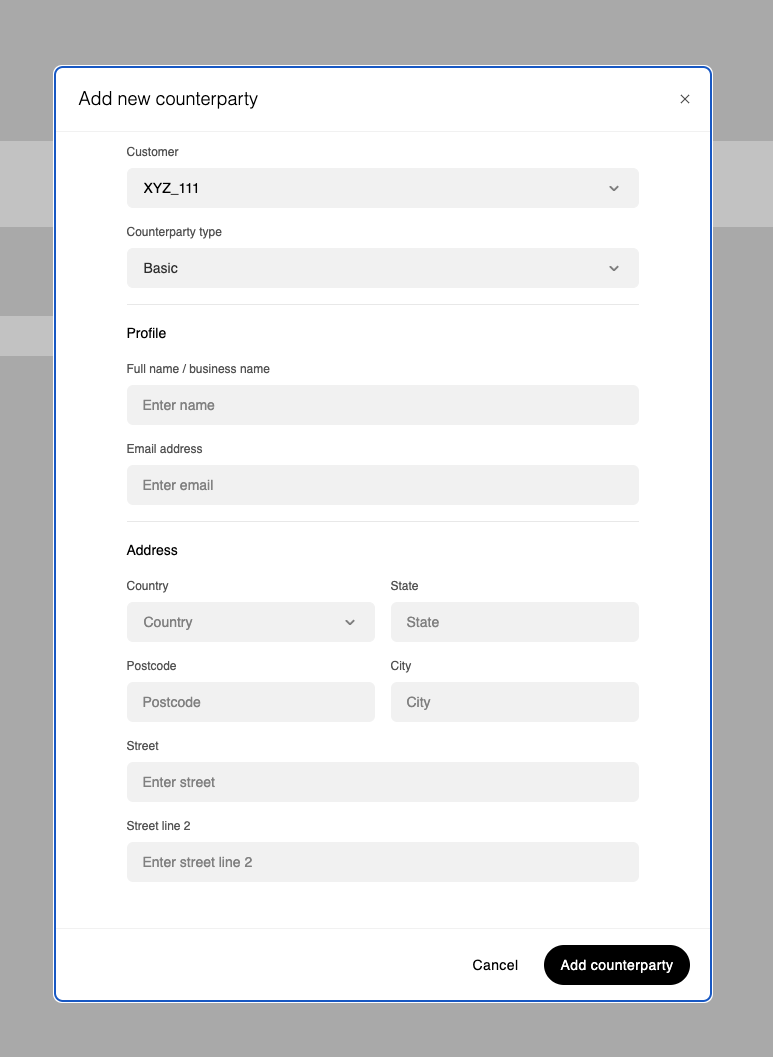Screen dimensions: 773x1057
Task: Click the Add new counterparty dialog title
Action: (x=168, y=99)
